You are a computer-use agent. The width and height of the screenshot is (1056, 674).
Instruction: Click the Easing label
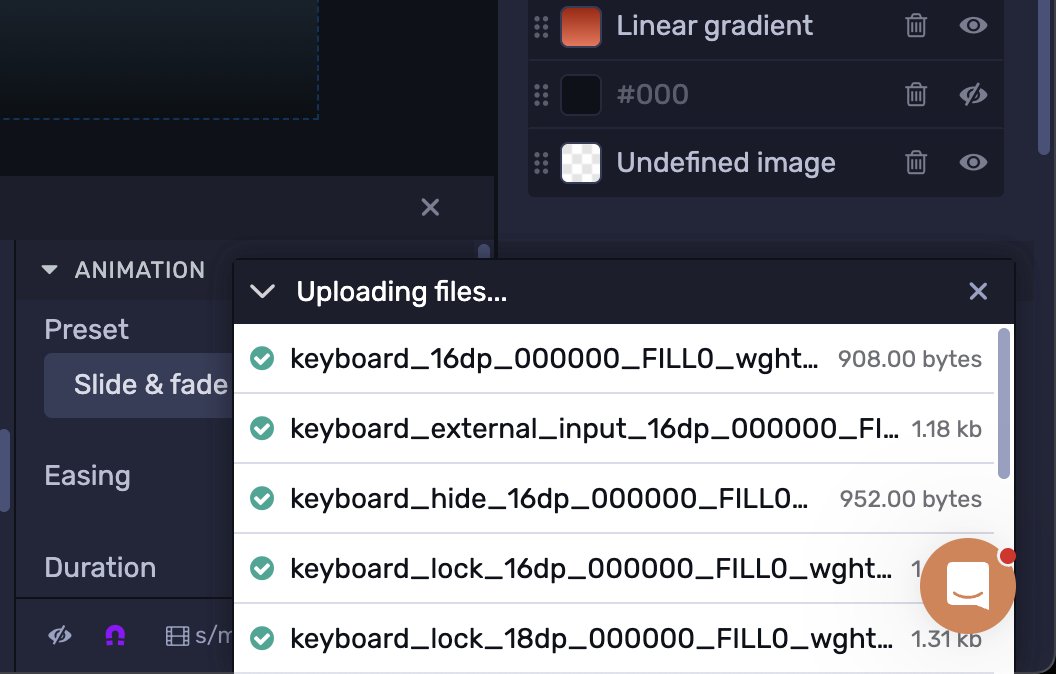88,477
